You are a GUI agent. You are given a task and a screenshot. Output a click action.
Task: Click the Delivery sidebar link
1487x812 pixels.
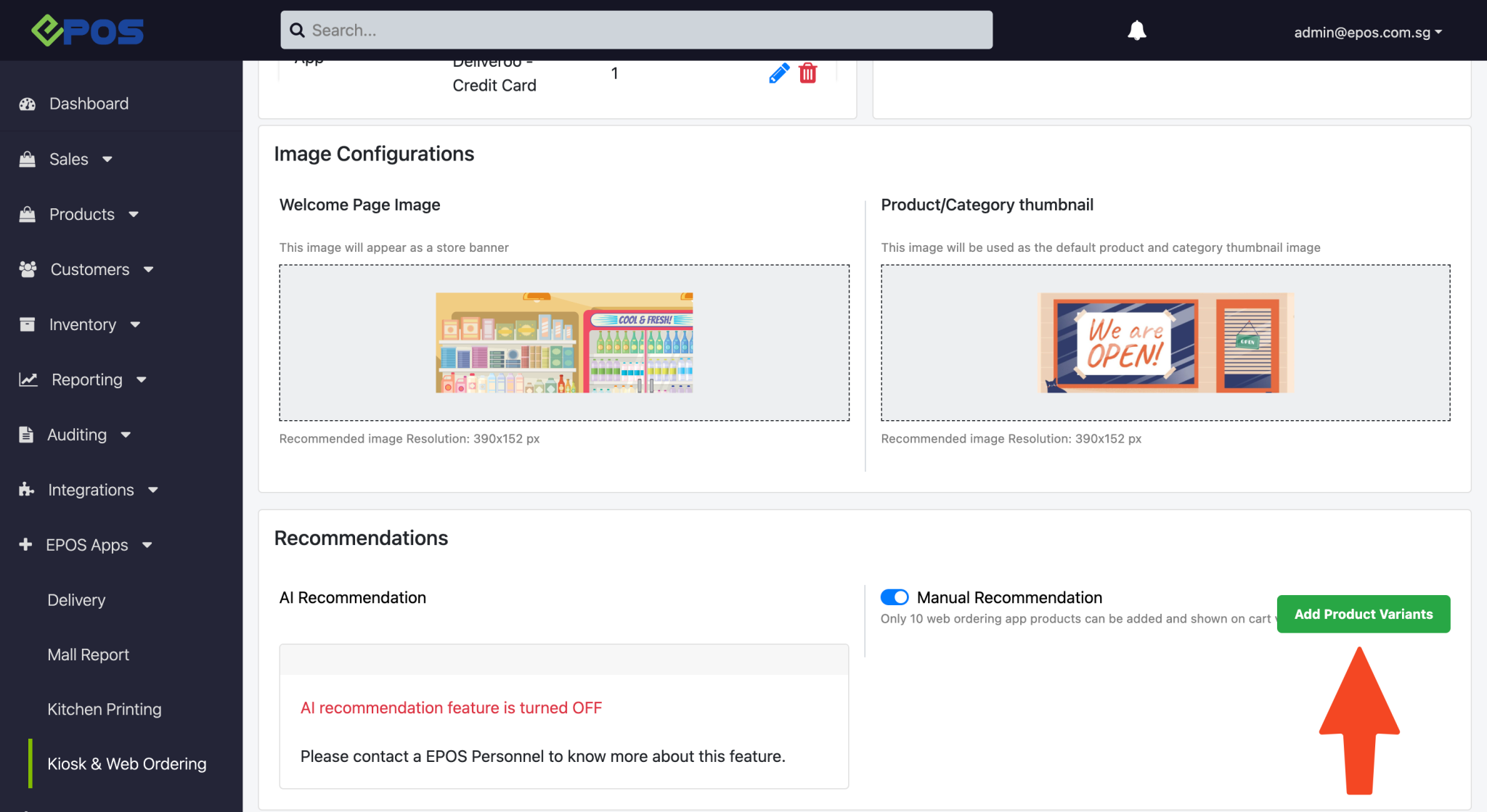pos(76,599)
